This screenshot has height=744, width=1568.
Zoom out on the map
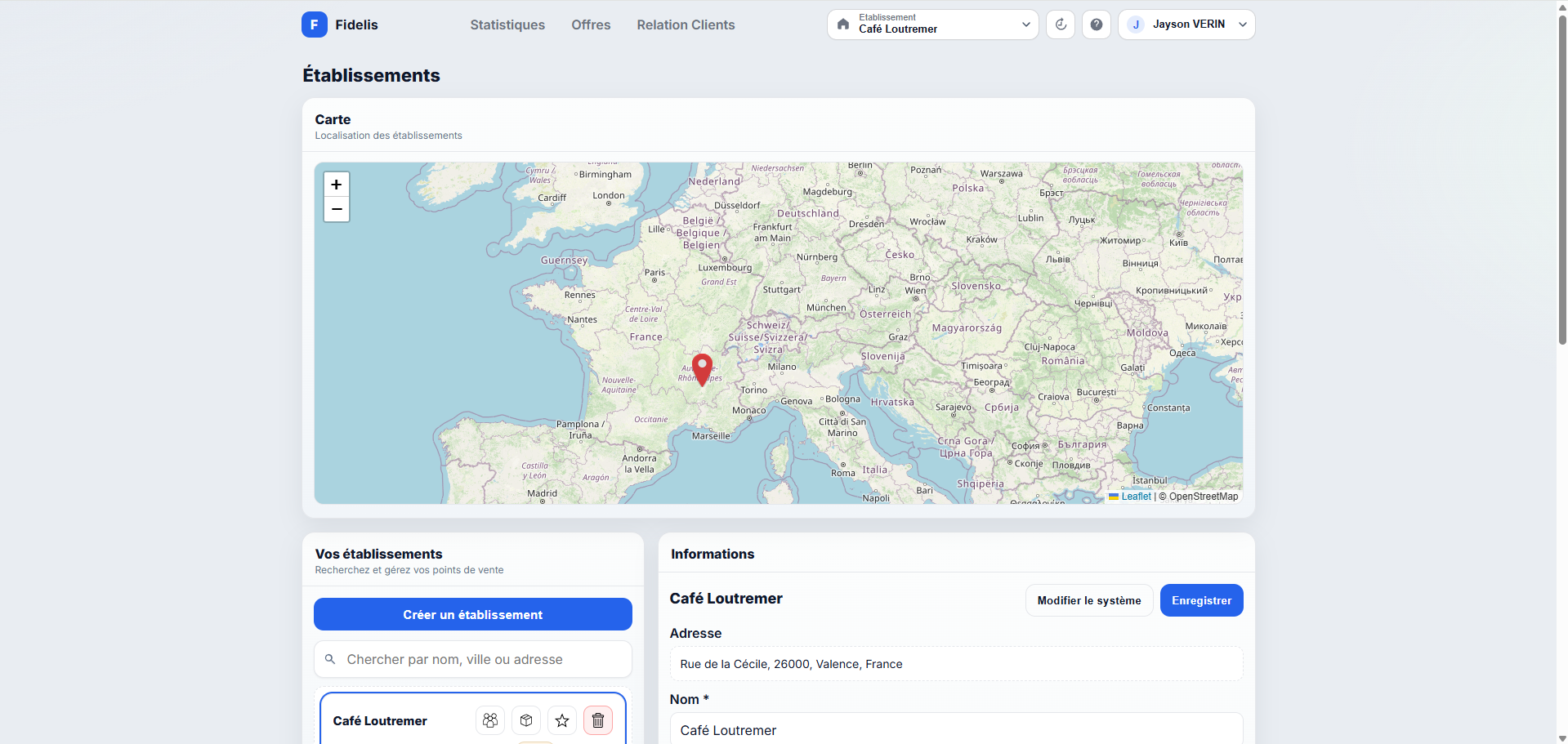click(337, 209)
